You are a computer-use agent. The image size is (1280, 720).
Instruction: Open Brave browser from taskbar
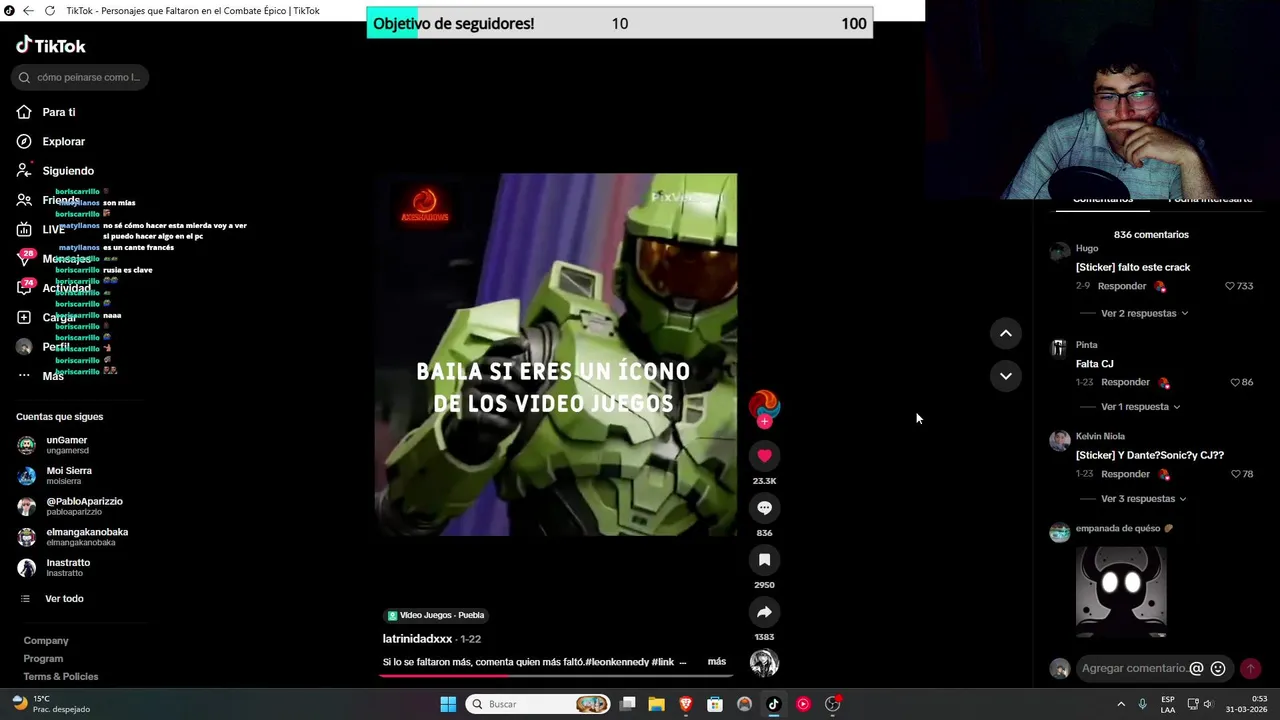click(x=686, y=704)
